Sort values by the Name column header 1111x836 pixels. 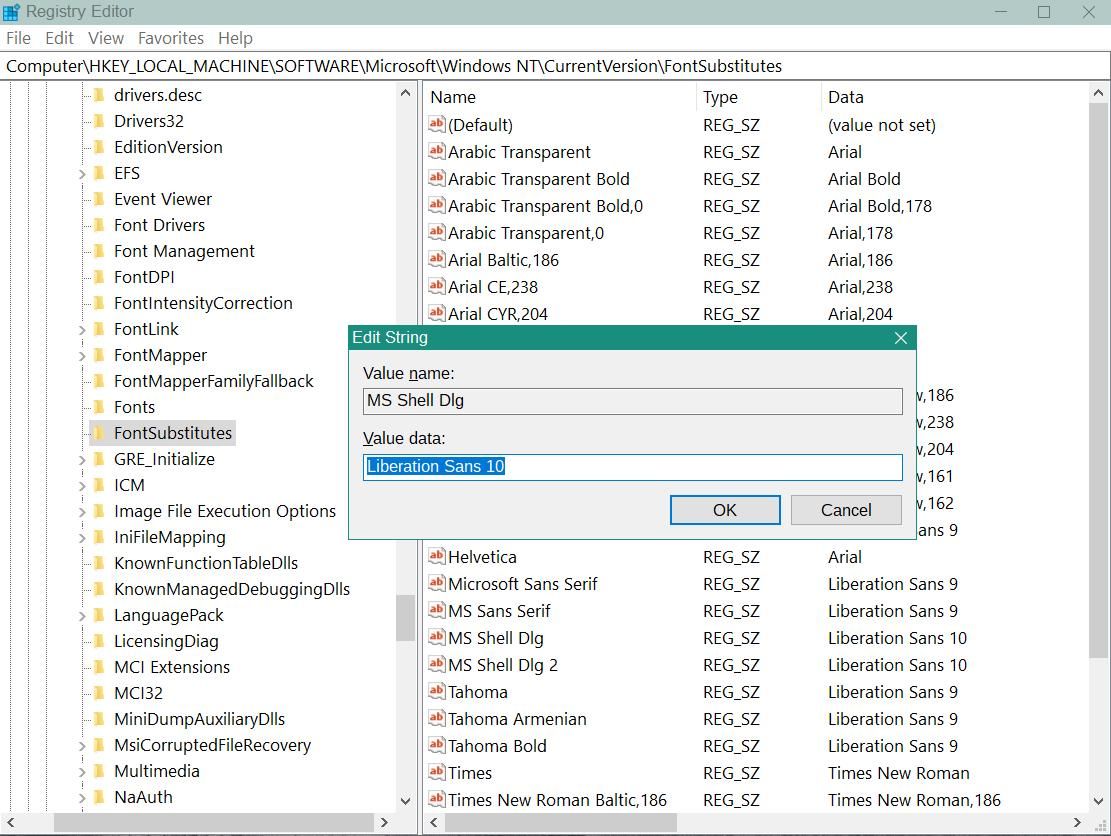pos(561,97)
